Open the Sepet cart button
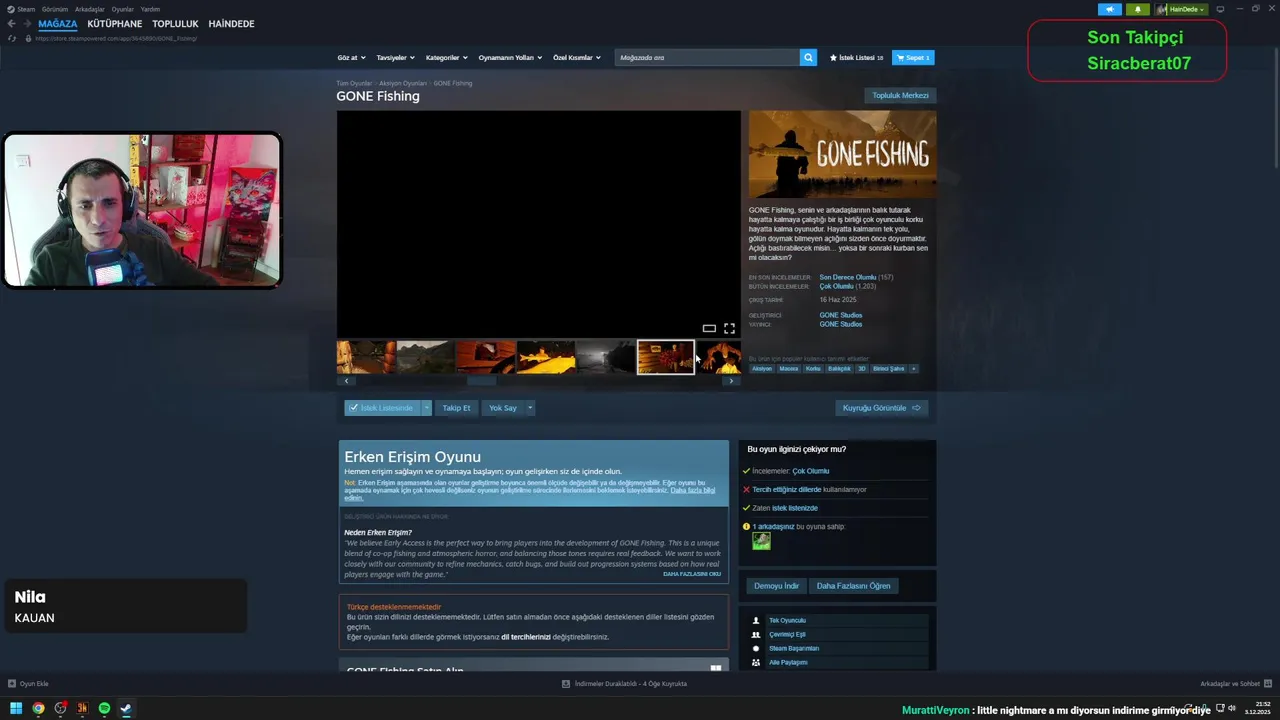The height and width of the screenshot is (720, 1280). 913,58
